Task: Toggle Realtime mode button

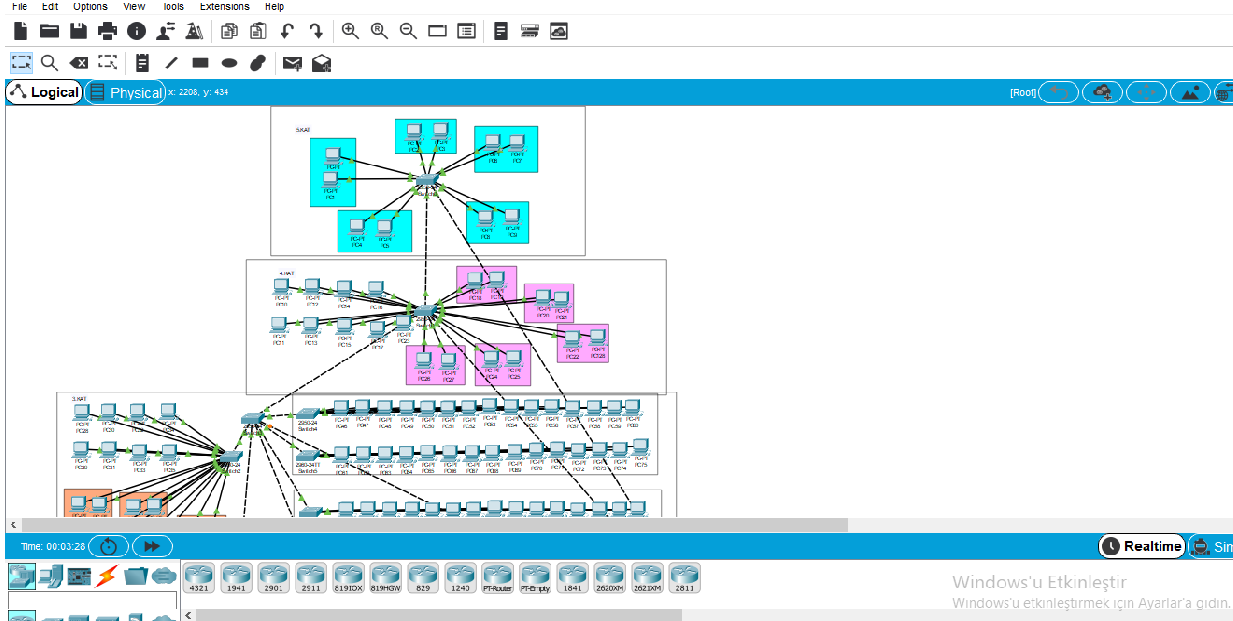Action: coord(1141,546)
